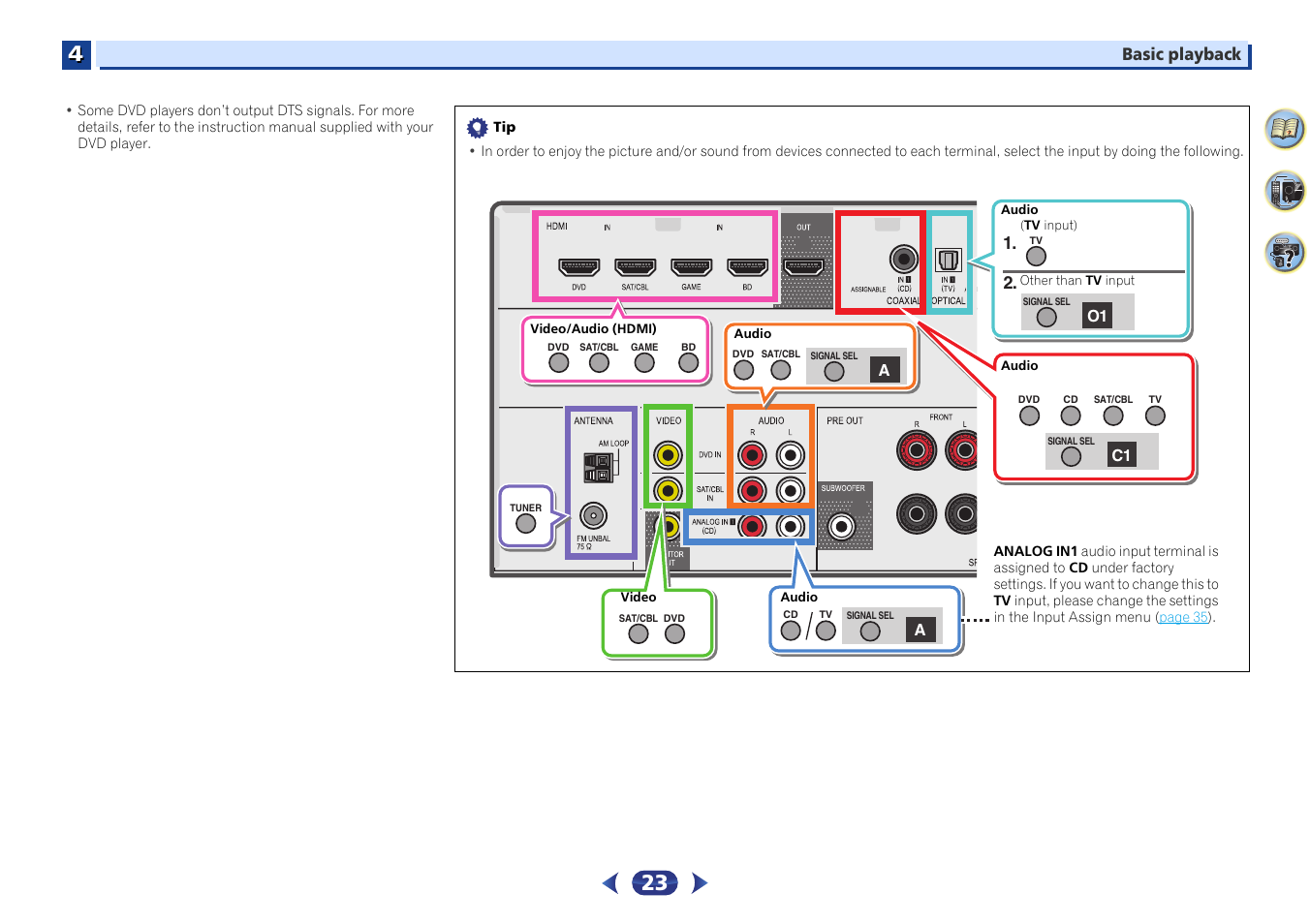Click the O1 signal select display
Screen dimensions: 1310x924
pos(1097,316)
